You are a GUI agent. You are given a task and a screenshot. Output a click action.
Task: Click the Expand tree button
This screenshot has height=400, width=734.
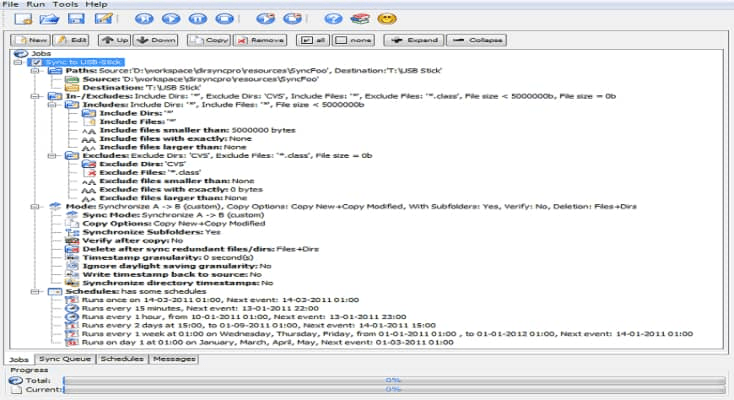[414, 40]
